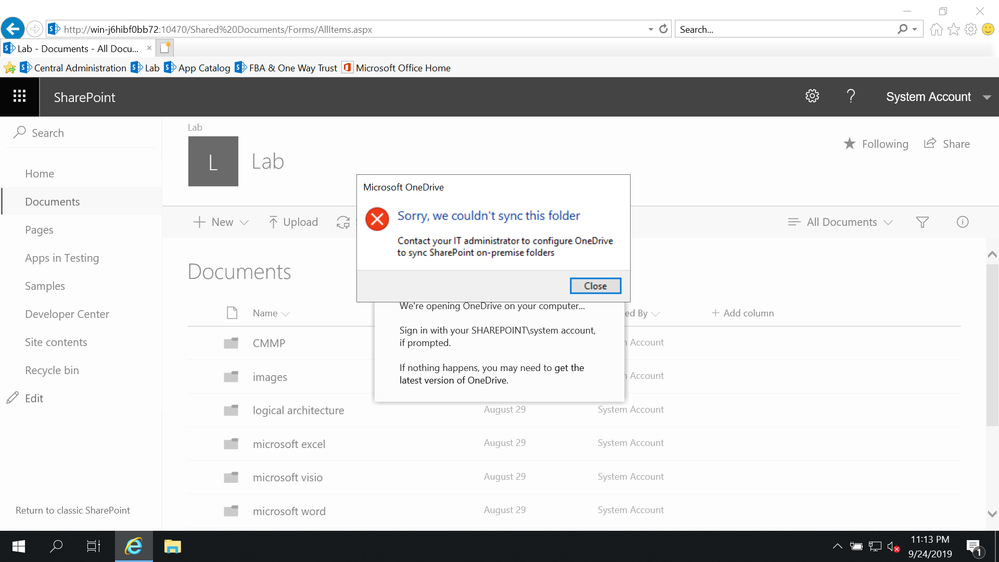Click Return to classic SharePoint link
The image size is (999, 562).
tap(73, 510)
